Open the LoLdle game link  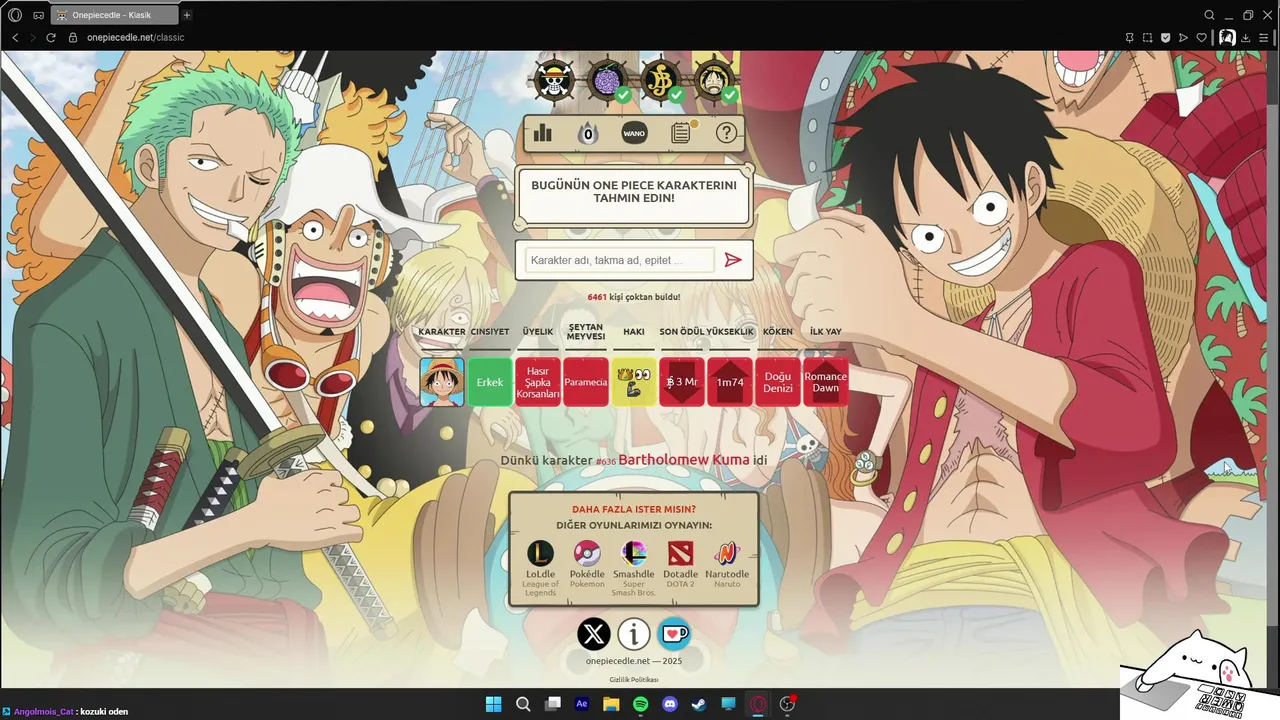540,567
